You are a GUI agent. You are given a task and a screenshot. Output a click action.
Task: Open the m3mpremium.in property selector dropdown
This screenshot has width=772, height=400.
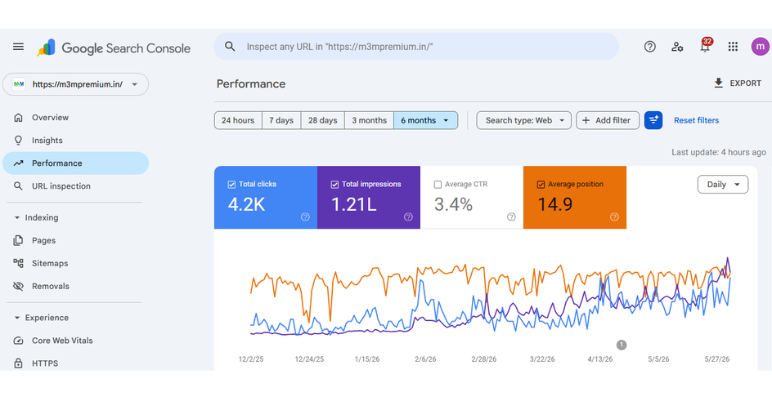[x=75, y=84]
